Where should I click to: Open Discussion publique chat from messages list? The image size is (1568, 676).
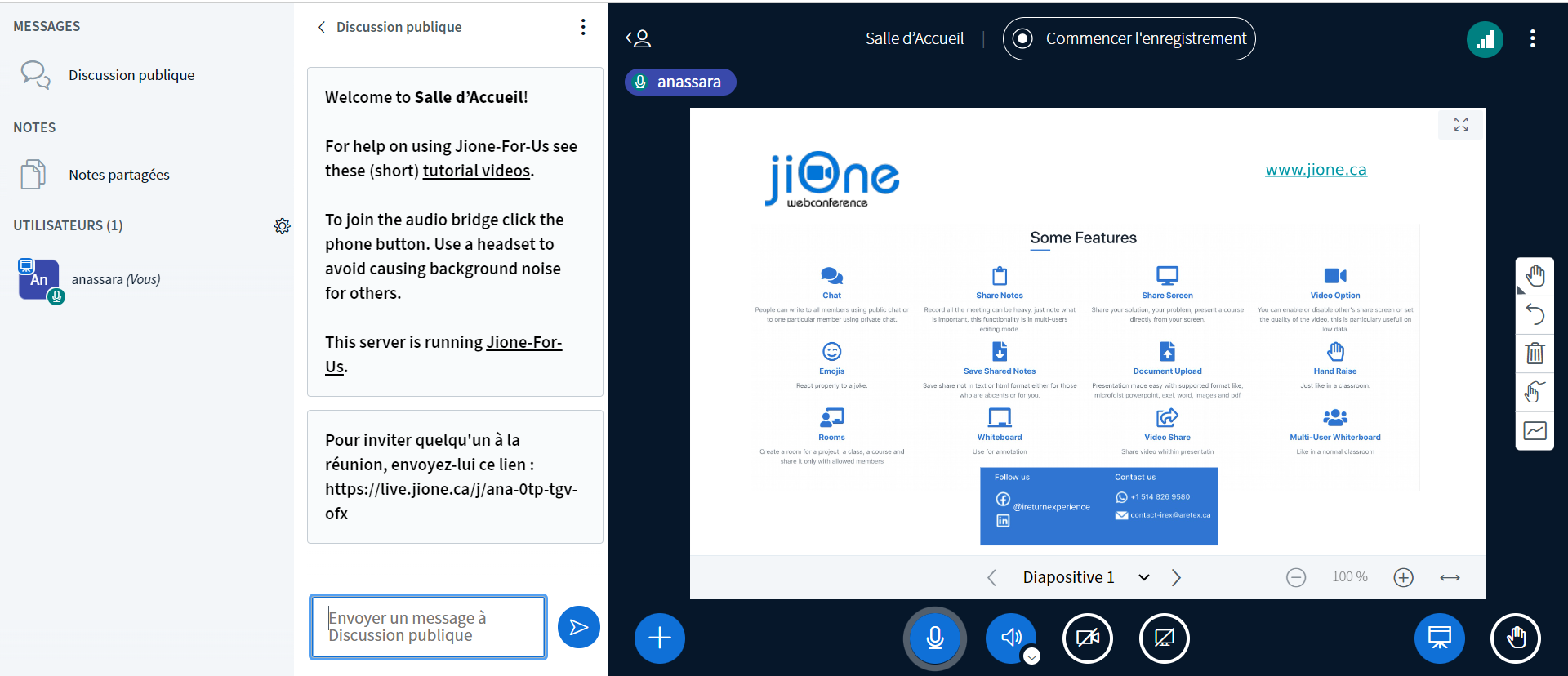click(147, 75)
